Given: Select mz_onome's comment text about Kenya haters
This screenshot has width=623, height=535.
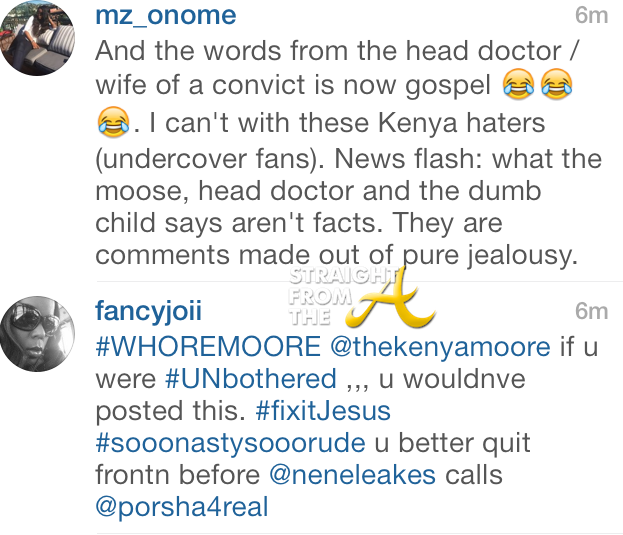Looking at the screenshot, I should (x=349, y=153).
